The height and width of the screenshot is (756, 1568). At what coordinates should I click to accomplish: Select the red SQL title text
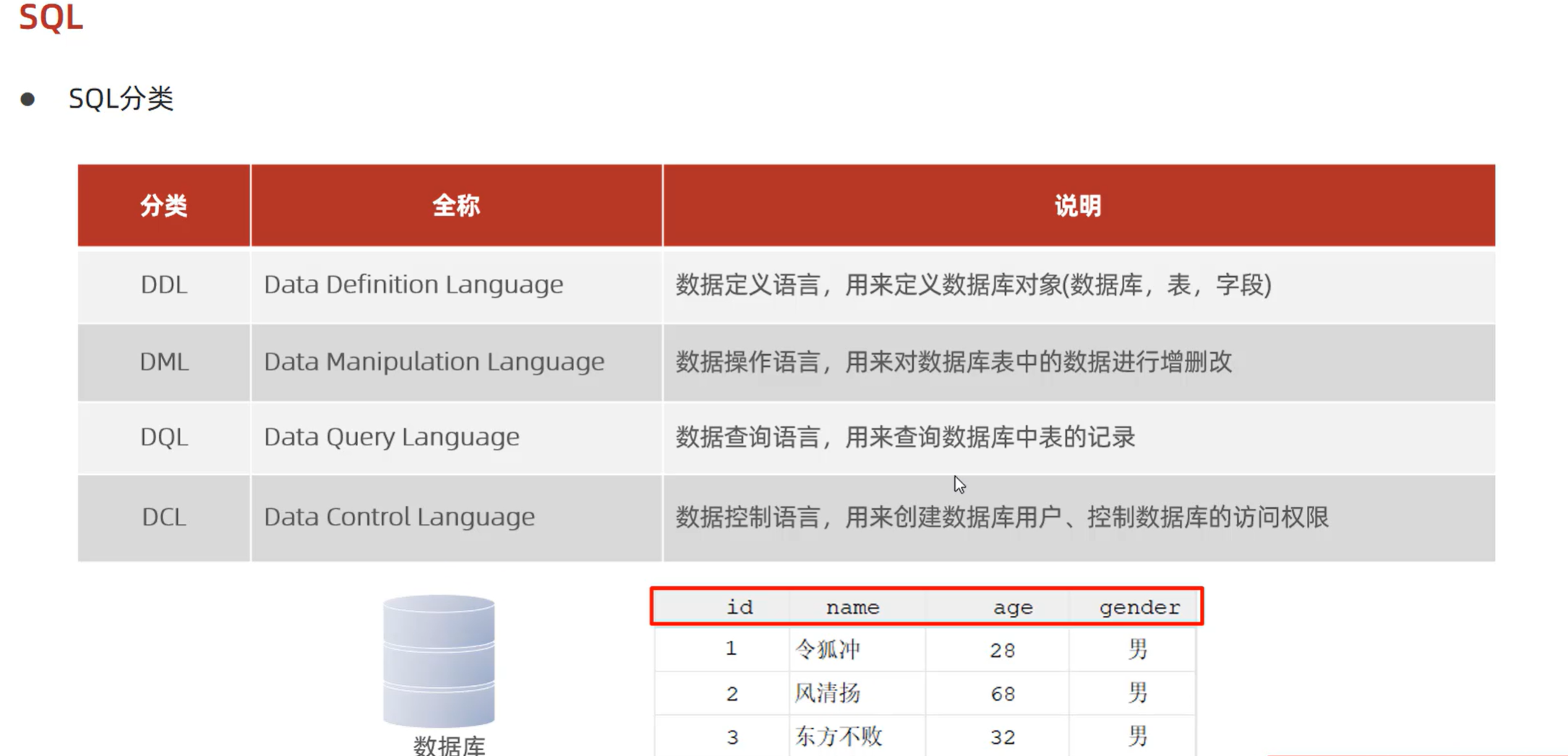tap(51, 17)
